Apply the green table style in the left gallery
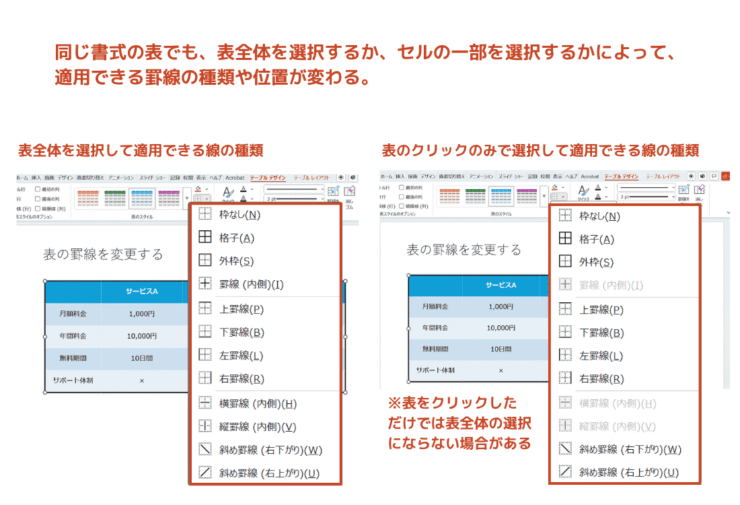 pyautogui.click(x=115, y=198)
